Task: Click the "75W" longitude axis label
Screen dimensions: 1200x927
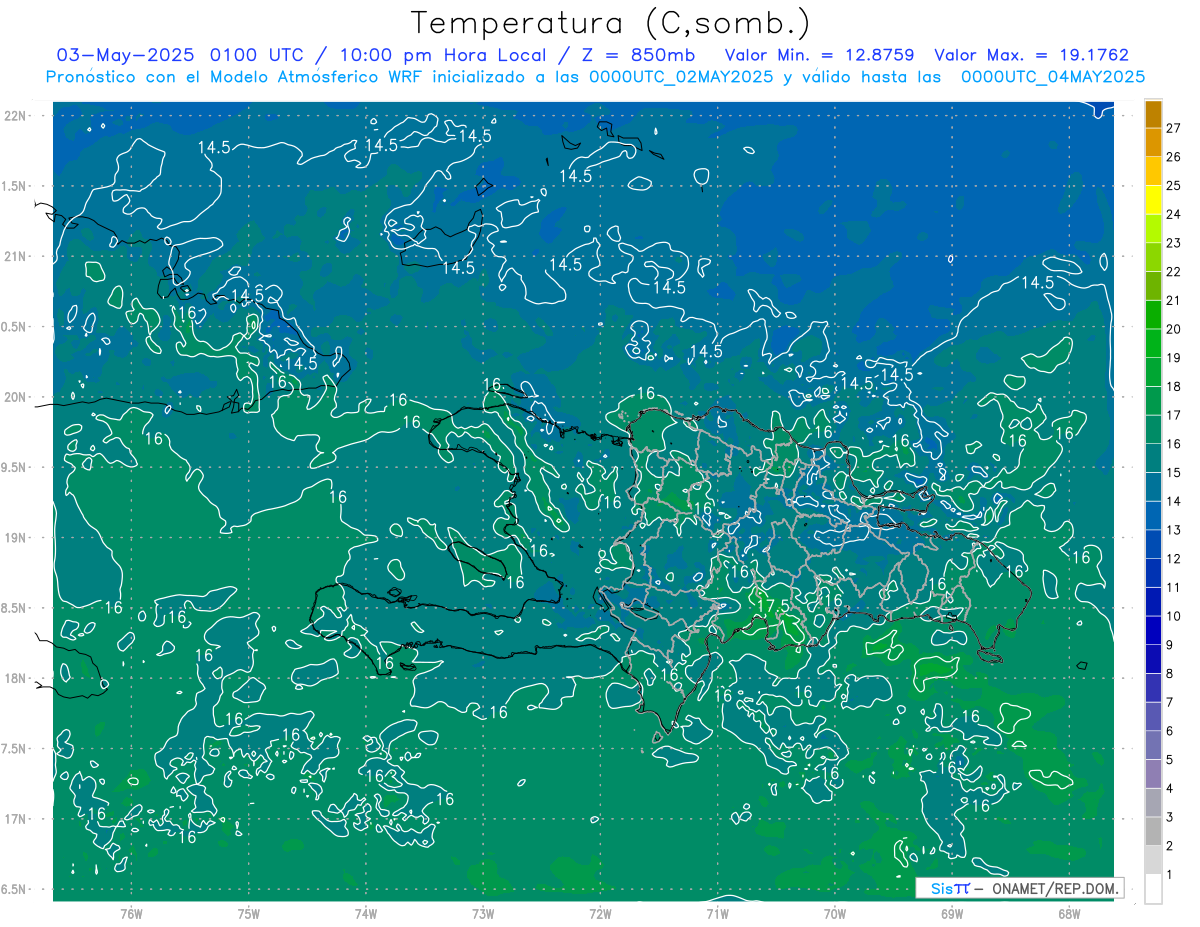Action: (x=249, y=913)
